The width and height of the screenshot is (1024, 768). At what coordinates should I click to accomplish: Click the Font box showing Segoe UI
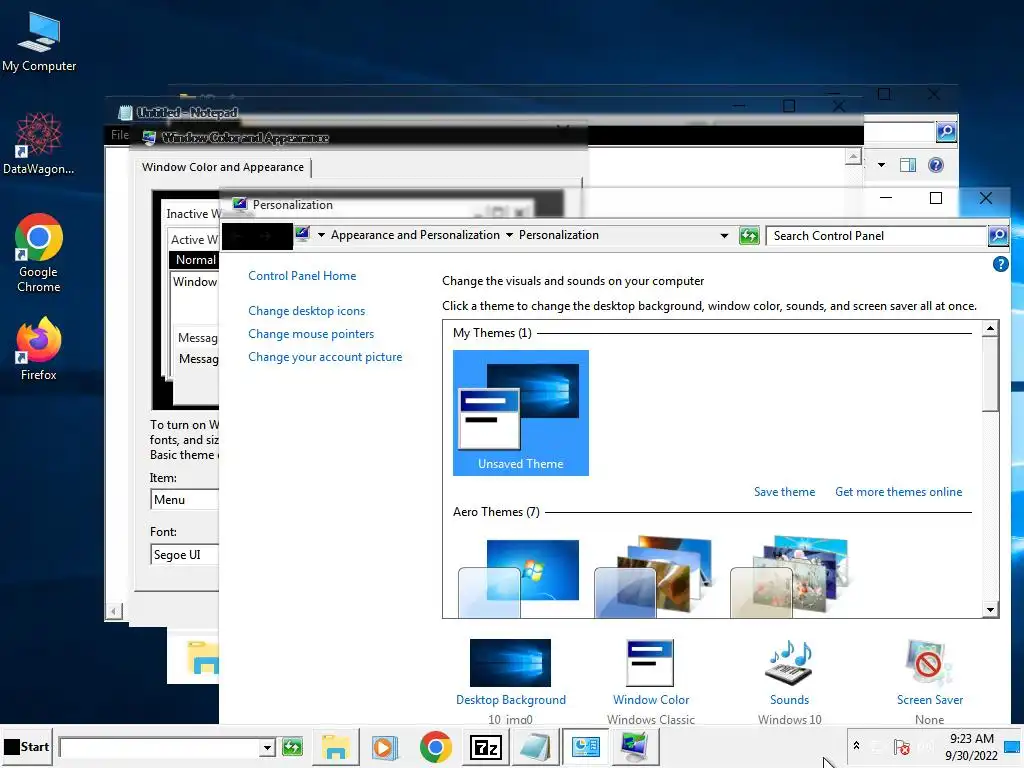coord(185,555)
